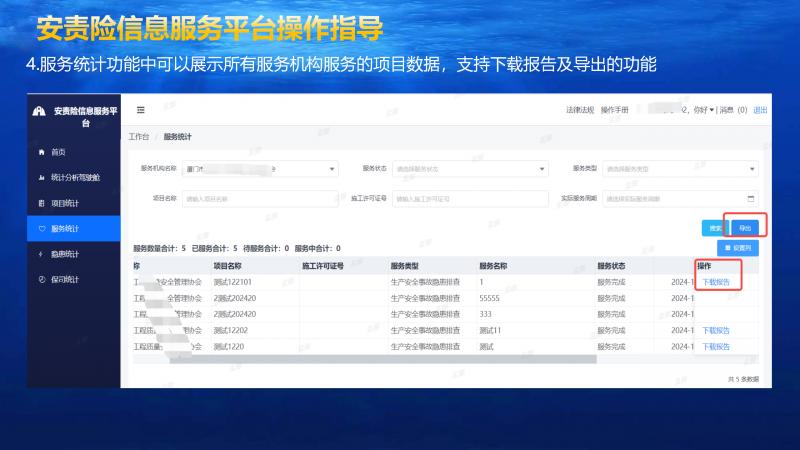Click the document icon beside 项目统计
This screenshot has height=450, width=800.
click(41, 203)
